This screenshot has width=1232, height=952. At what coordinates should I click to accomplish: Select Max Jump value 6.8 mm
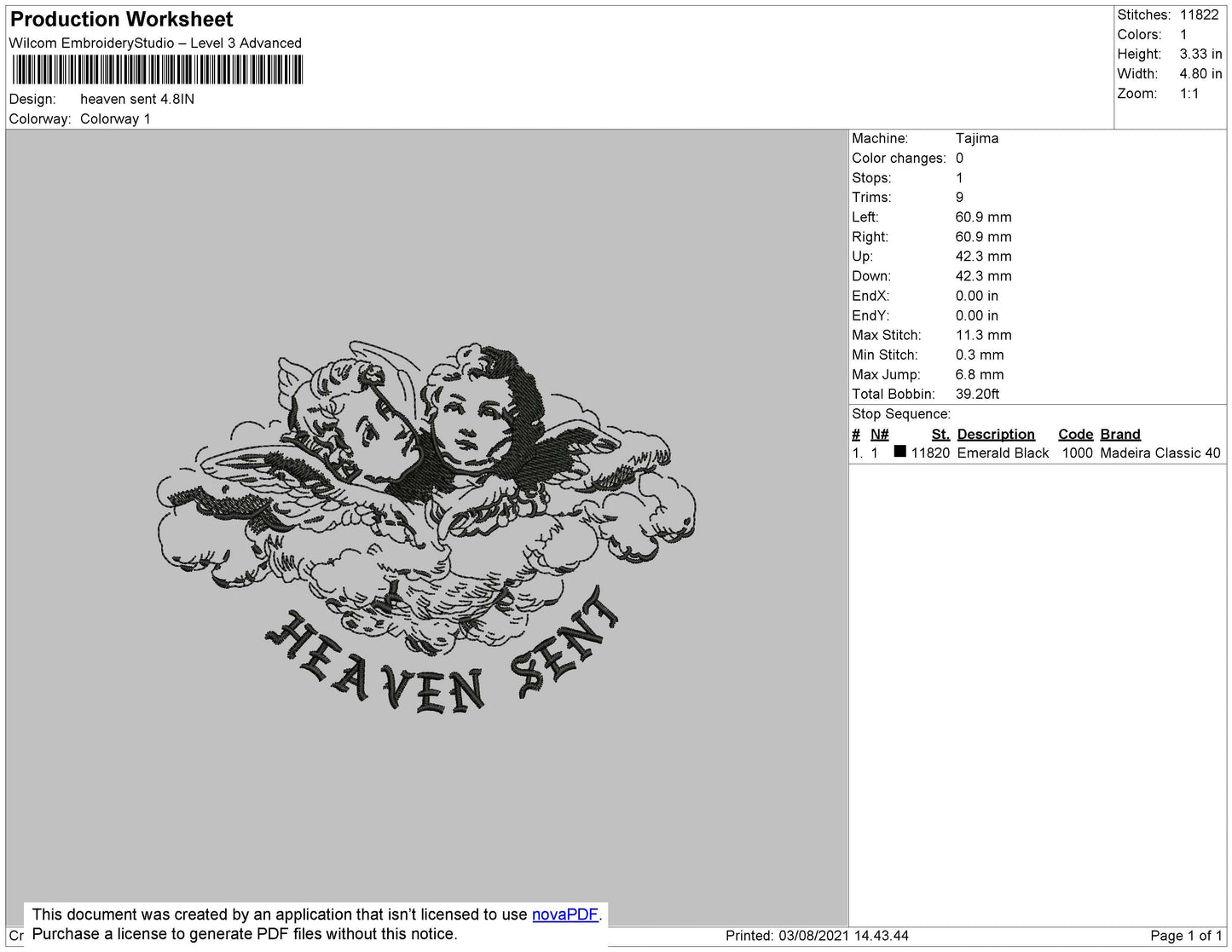(x=980, y=374)
